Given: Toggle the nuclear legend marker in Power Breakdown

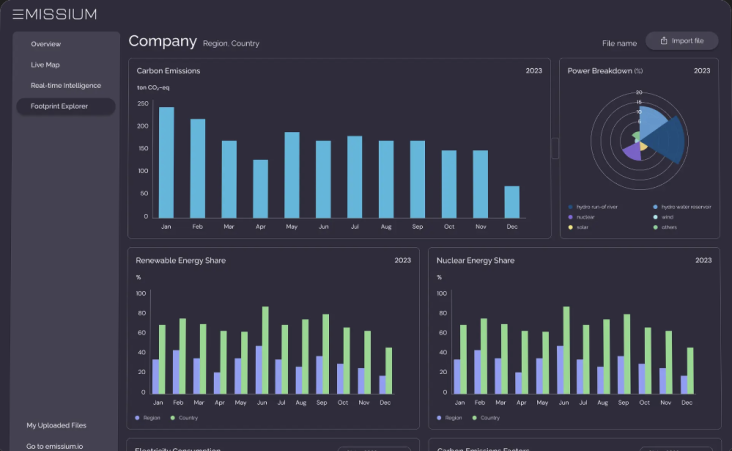Looking at the screenshot, I should pyautogui.click(x=571, y=217).
